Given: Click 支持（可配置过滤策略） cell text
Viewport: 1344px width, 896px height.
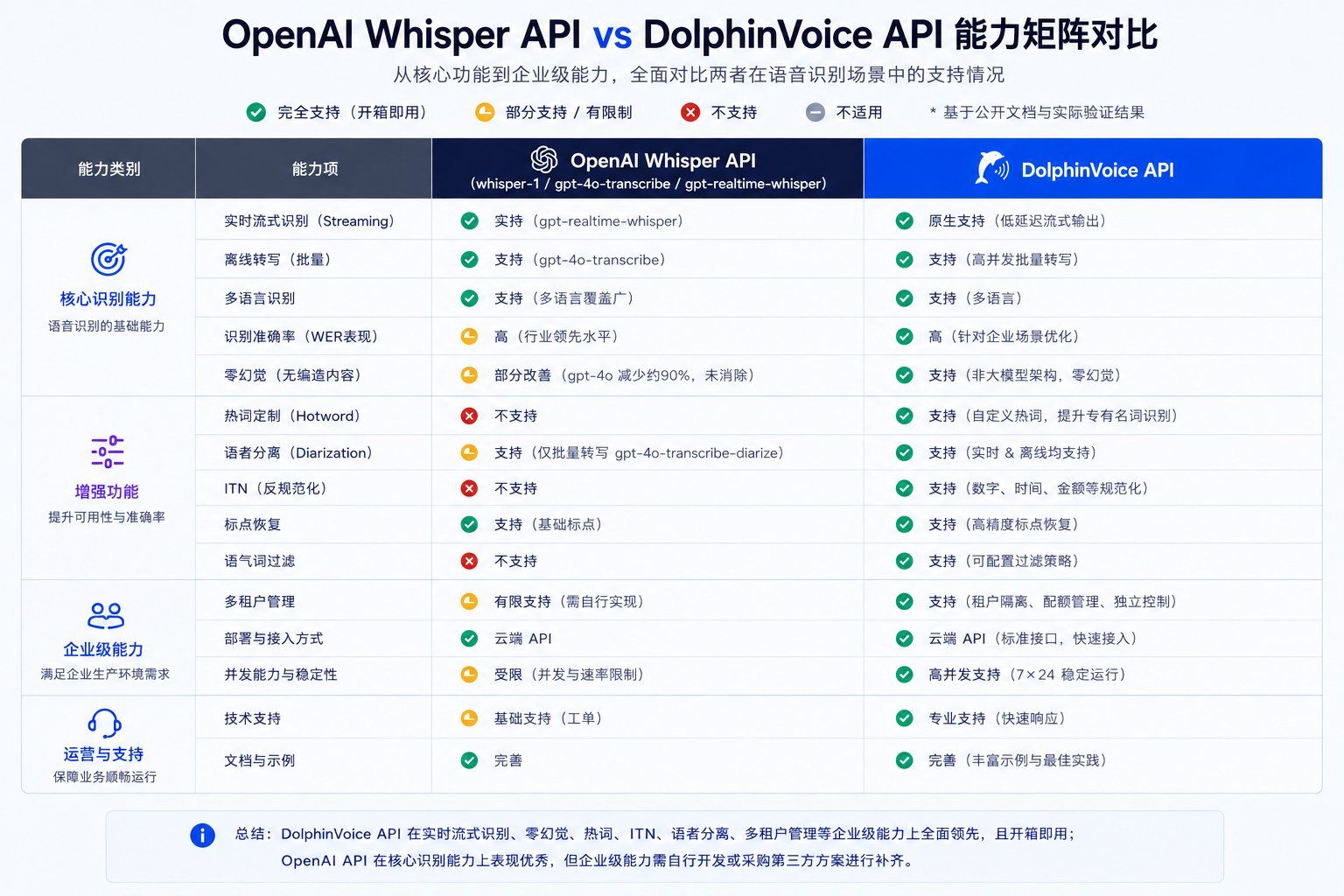Looking at the screenshot, I should (1004, 561).
